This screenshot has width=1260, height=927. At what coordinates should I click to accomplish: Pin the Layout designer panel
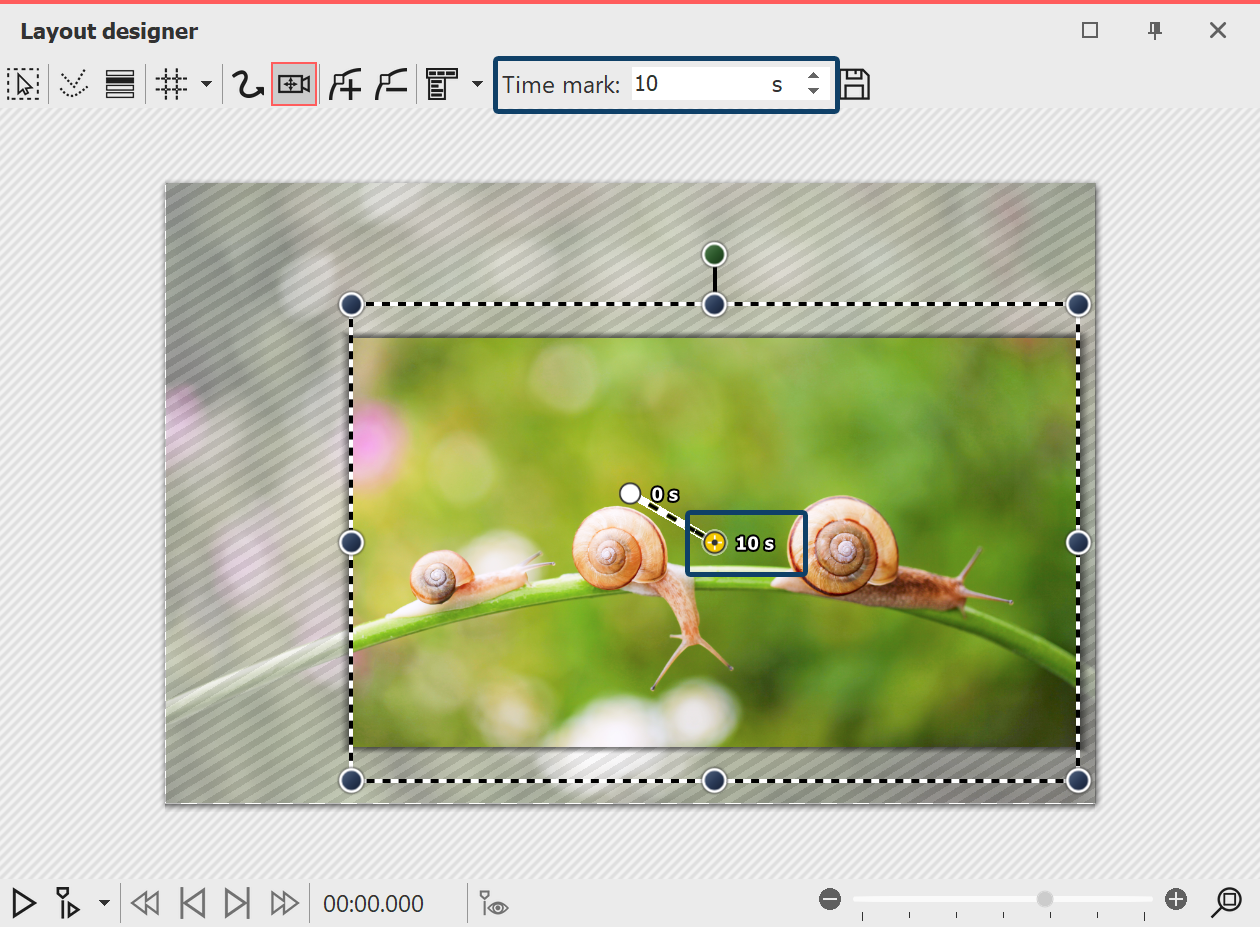[1154, 31]
